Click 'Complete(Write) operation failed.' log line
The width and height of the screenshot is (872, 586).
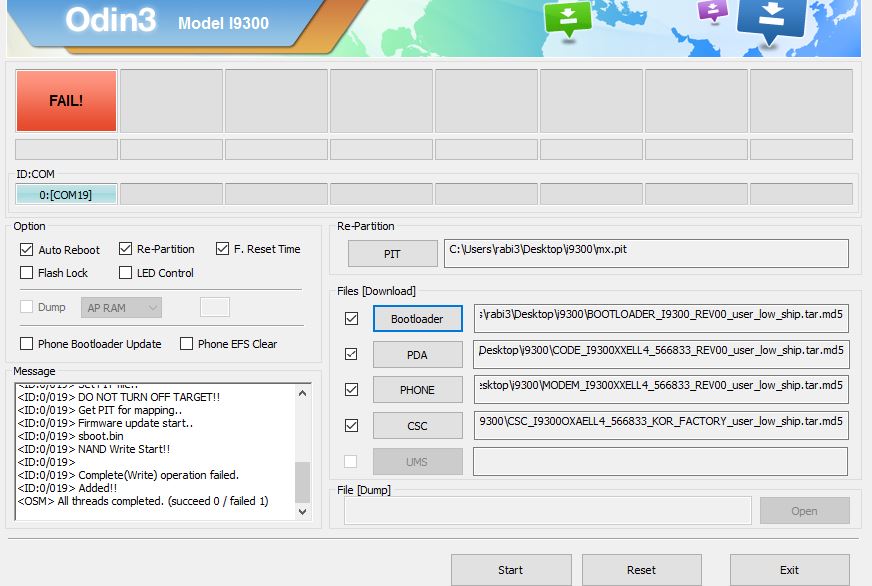[x=128, y=475]
